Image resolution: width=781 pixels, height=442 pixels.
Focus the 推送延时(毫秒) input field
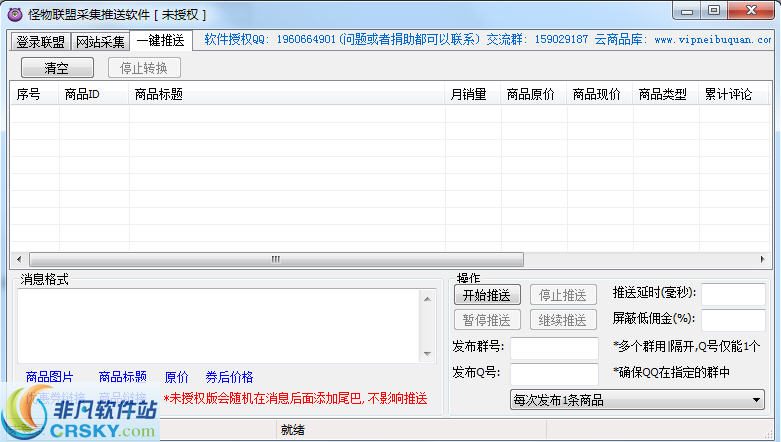pos(733,294)
